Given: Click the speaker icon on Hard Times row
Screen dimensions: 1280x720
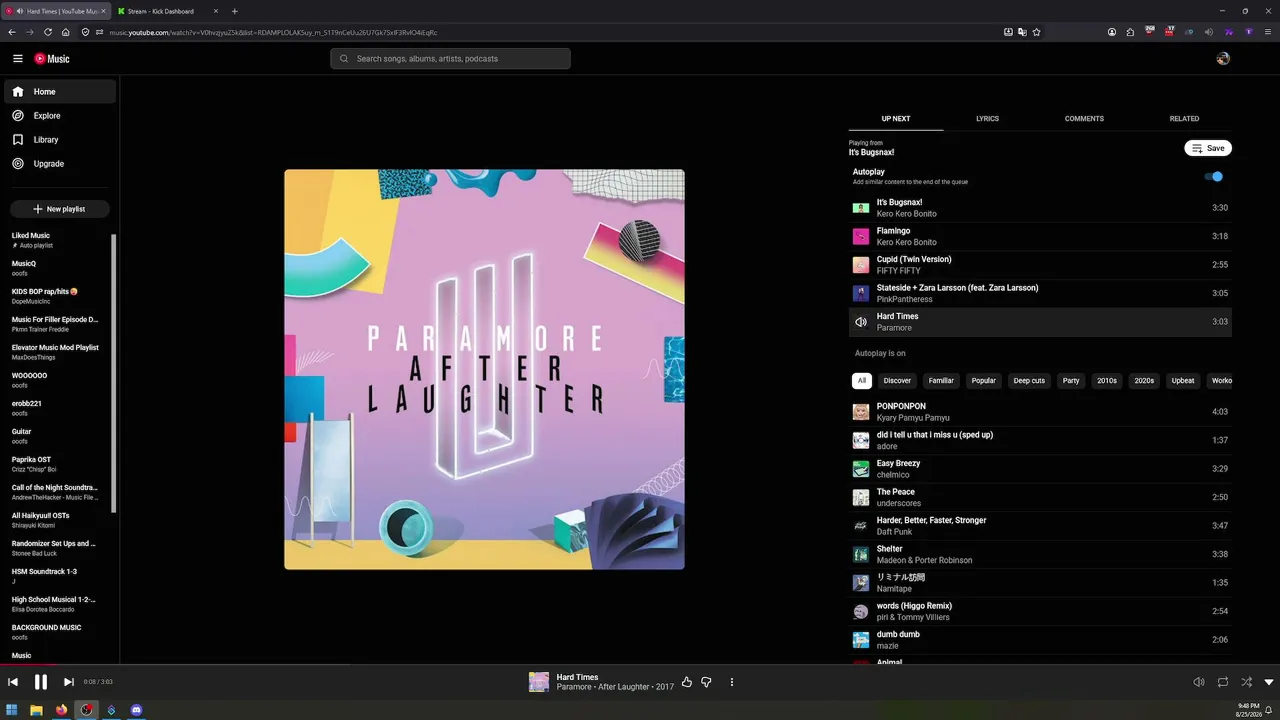Looking at the screenshot, I should click(861, 322).
